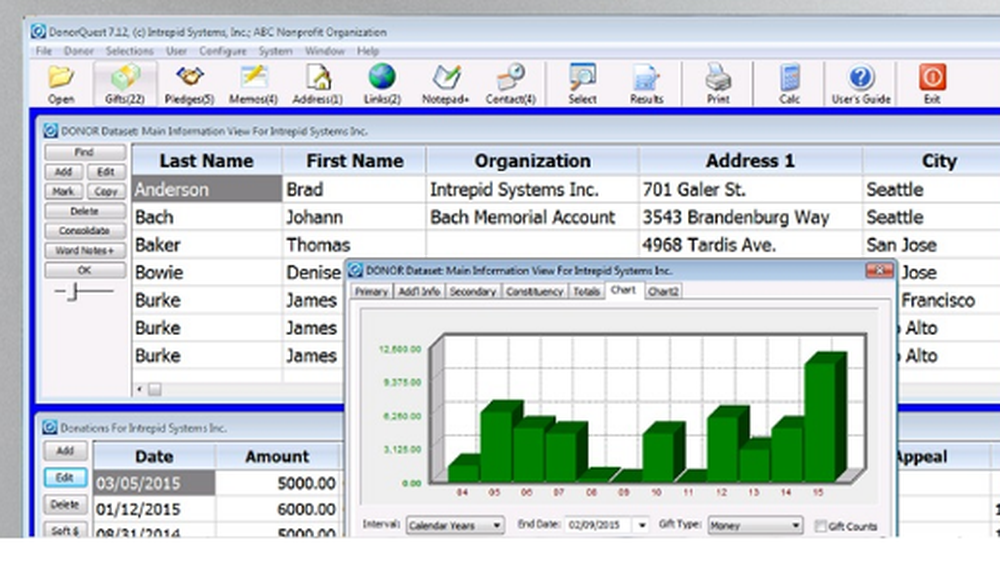Click the Mark button
The image size is (1000, 565).
[x=63, y=191]
